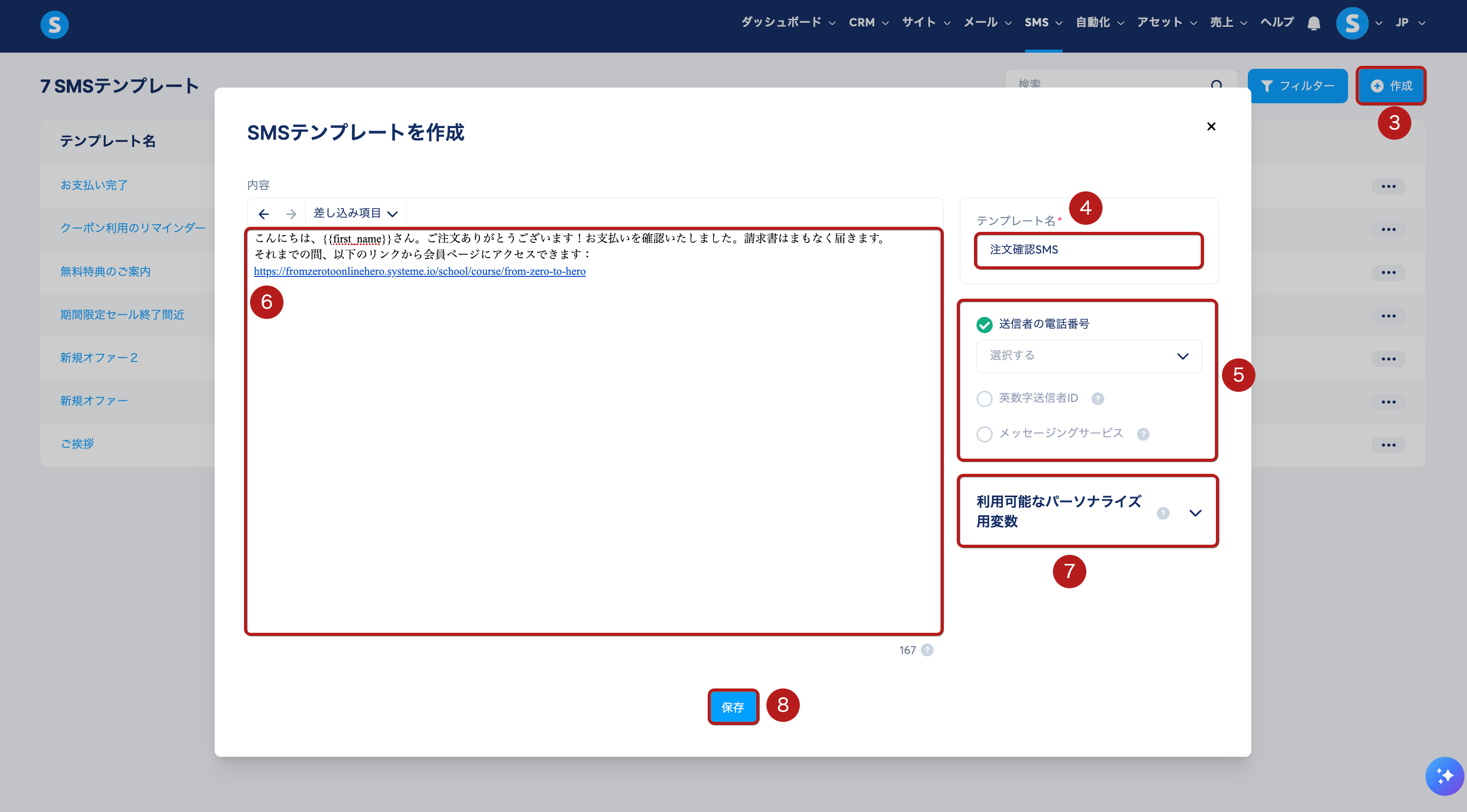Click help icon next to 167 counter
1467x812 pixels.
[x=927, y=649]
